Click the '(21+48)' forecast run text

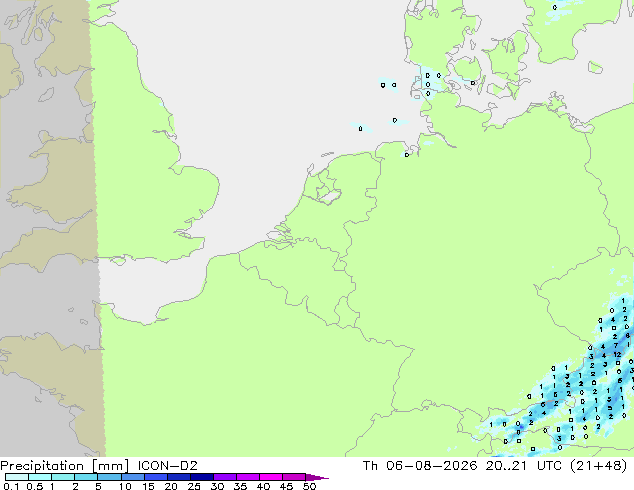point(599,466)
